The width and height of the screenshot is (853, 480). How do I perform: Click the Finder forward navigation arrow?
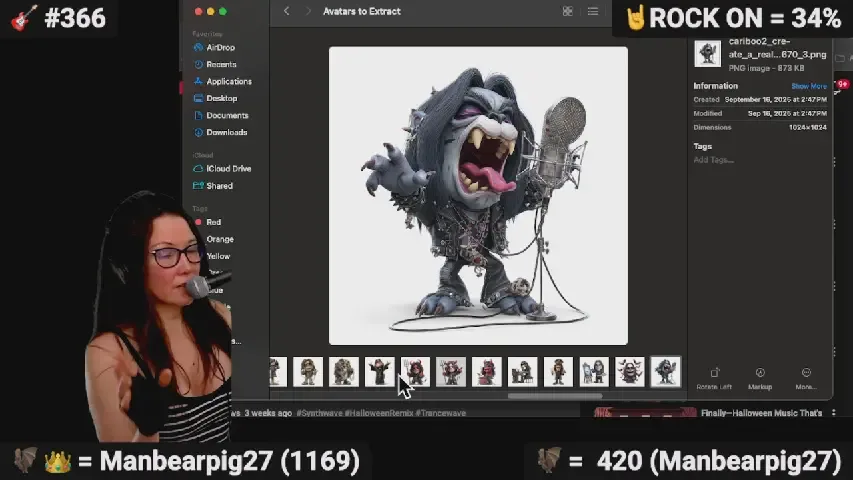304,11
